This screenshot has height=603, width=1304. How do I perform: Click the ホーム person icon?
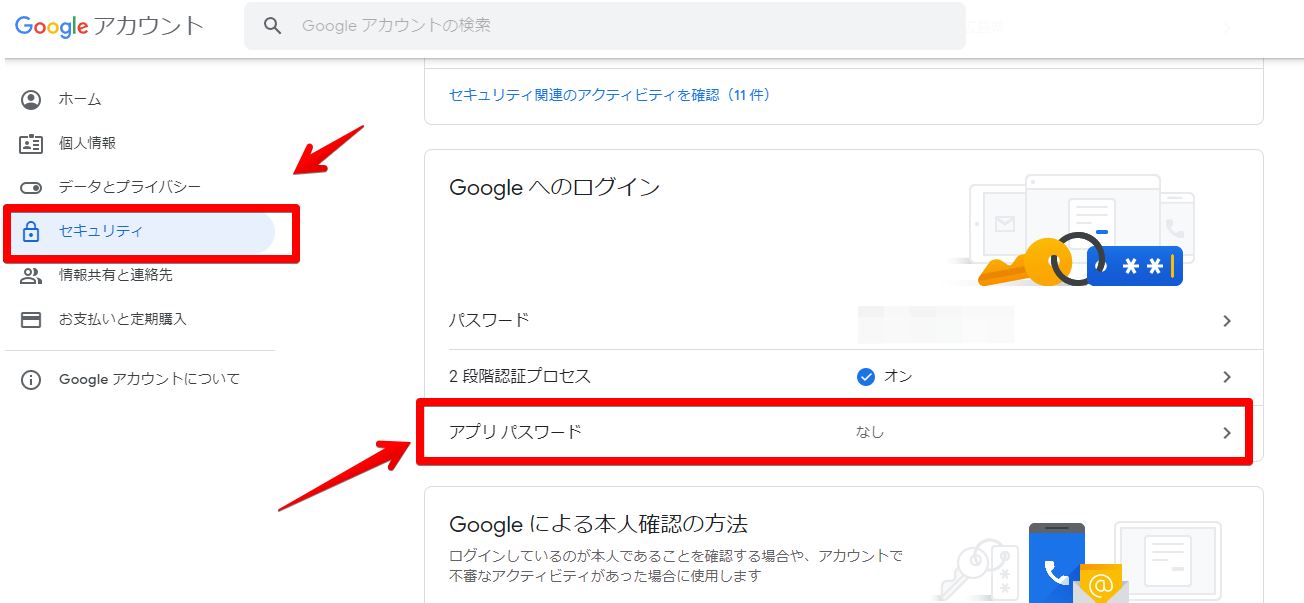[32, 99]
